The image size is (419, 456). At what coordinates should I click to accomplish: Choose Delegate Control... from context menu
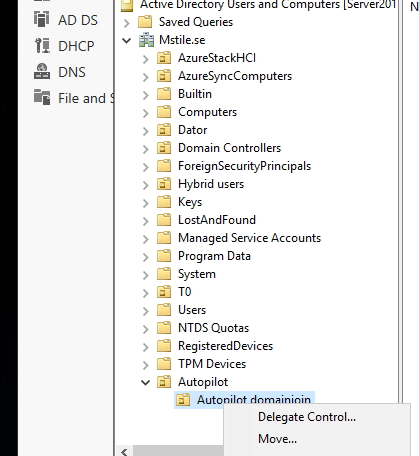click(x=307, y=417)
